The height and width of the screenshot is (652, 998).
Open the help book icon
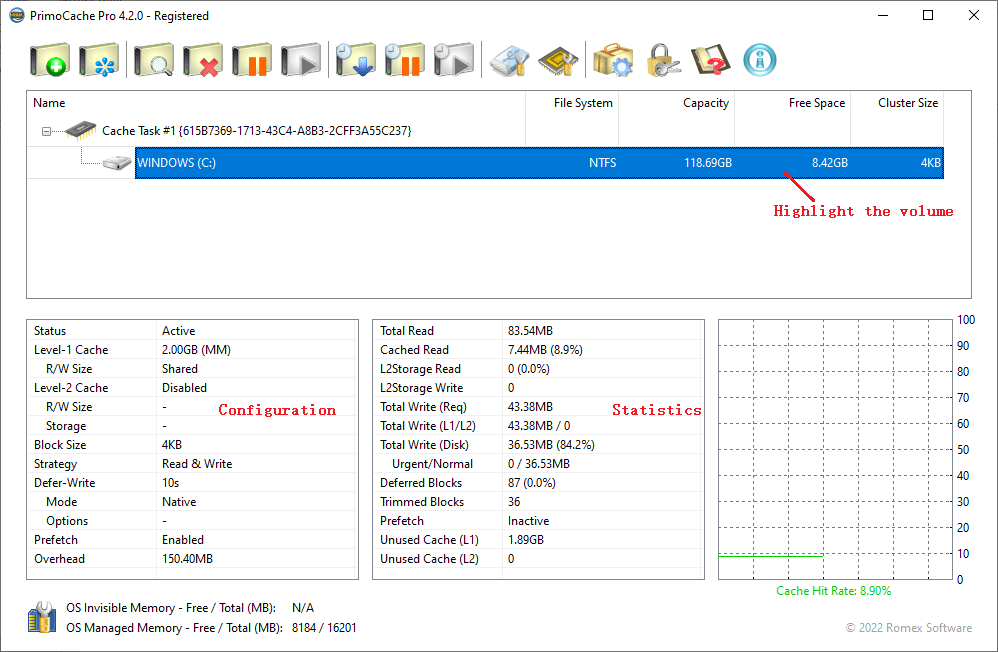tap(711, 60)
